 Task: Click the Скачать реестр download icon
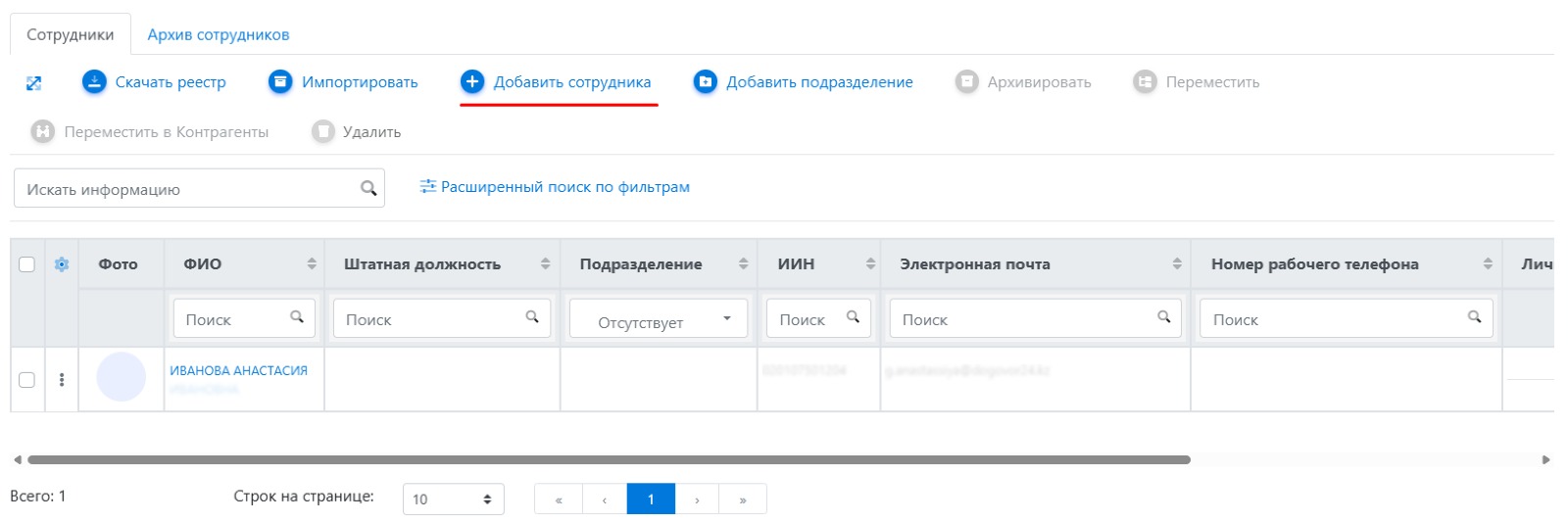[x=94, y=82]
